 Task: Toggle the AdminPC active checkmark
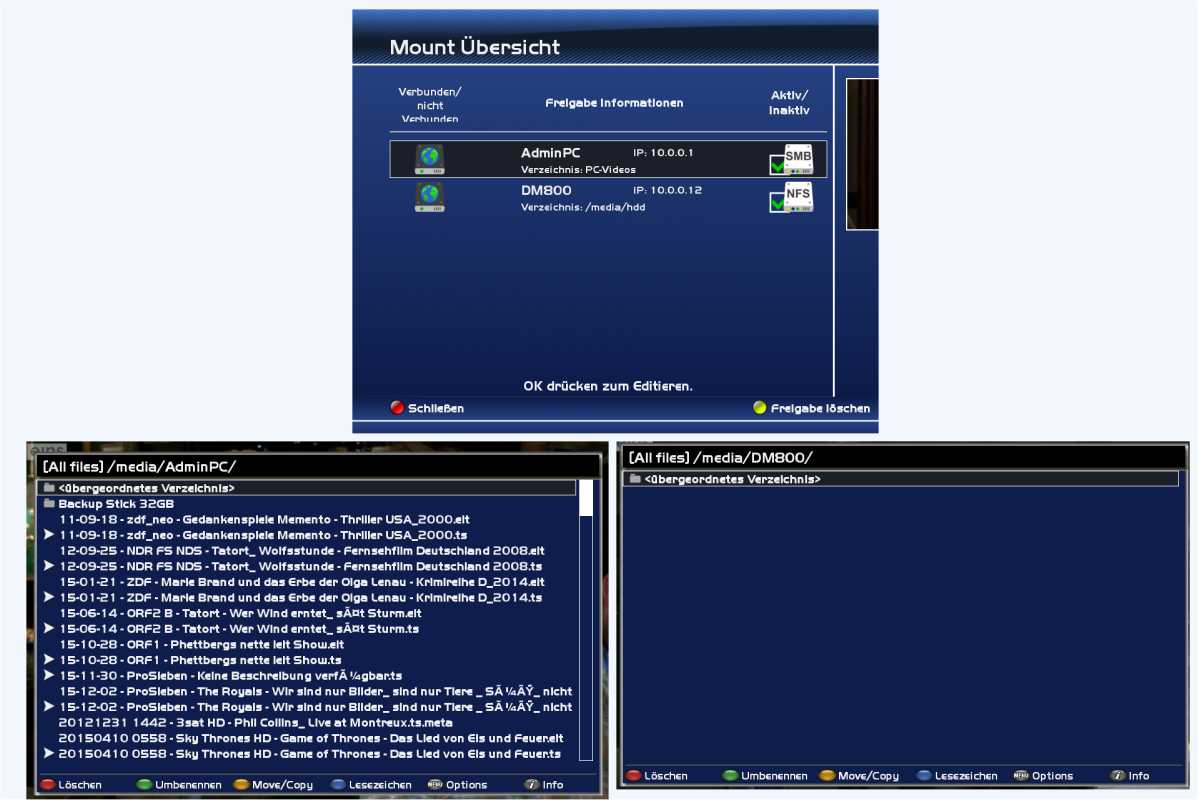tap(777, 165)
